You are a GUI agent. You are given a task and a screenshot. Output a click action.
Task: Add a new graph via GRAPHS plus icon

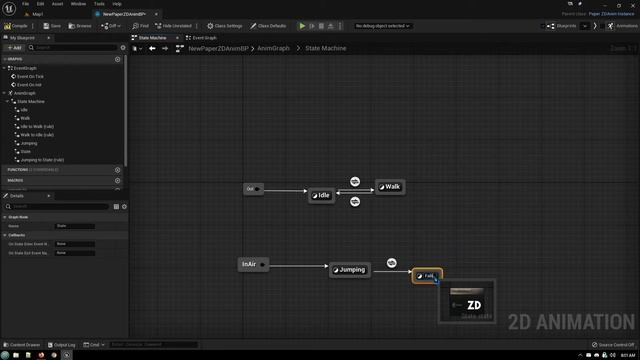pyautogui.click(x=118, y=59)
